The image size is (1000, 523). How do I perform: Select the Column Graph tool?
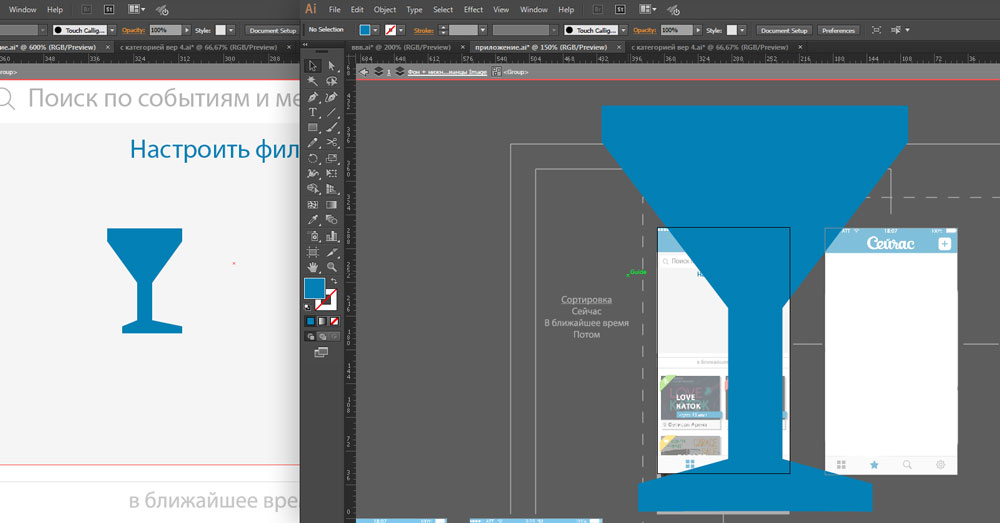tap(332, 236)
